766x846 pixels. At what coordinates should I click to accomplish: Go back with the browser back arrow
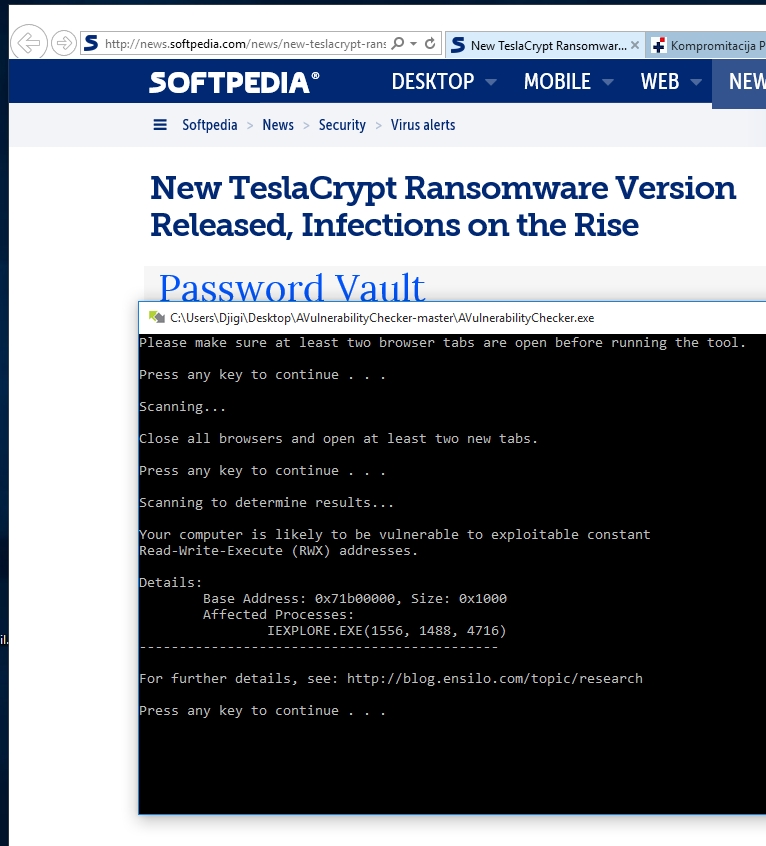(29, 42)
